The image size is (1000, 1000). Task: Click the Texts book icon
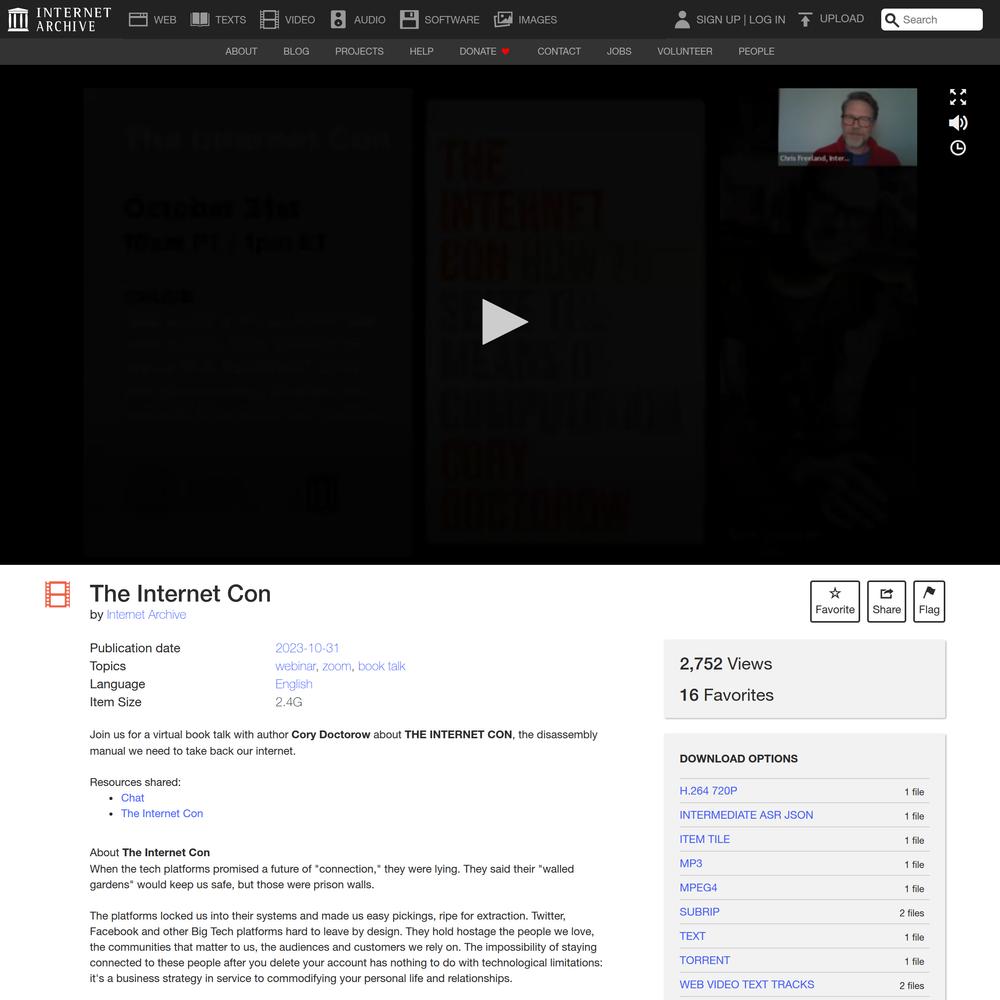pyautogui.click(x=200, y=19)
